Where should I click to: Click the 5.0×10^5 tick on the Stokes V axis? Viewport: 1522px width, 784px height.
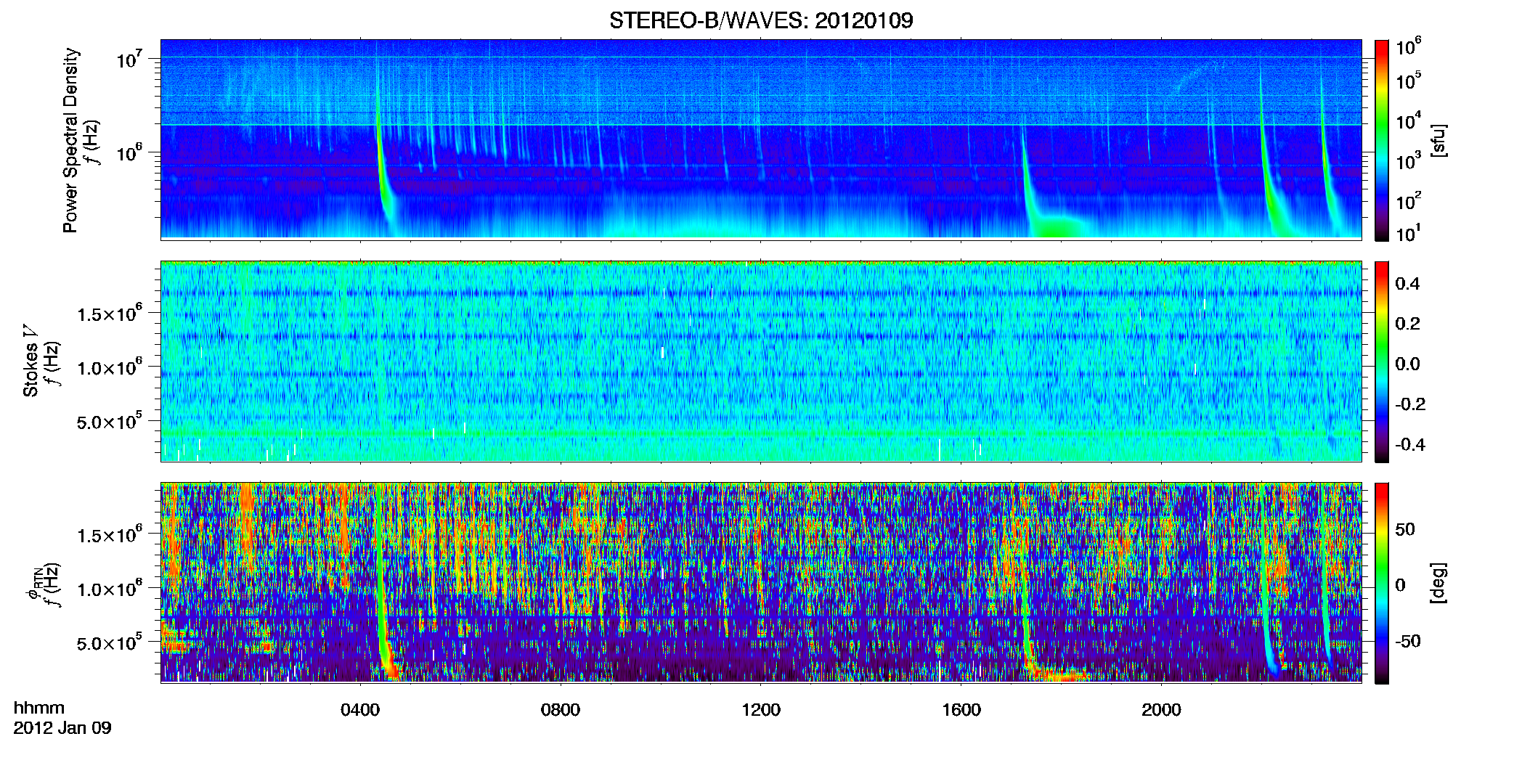coord(110,421)
